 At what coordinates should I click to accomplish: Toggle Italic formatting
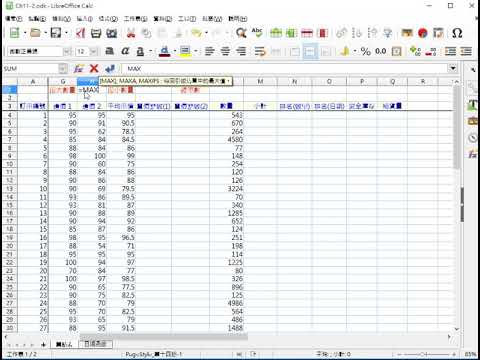click(125, 51)
